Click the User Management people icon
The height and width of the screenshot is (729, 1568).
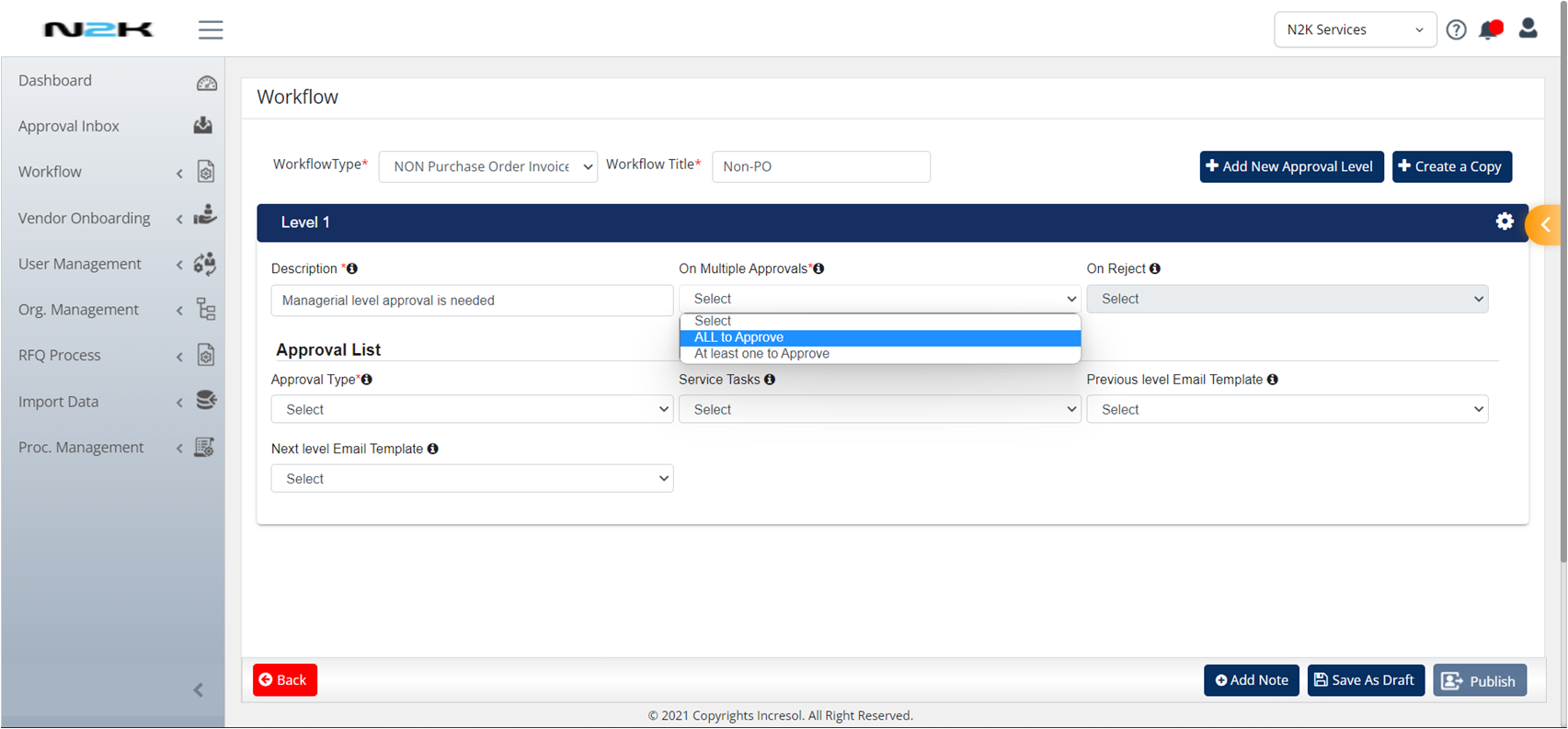(x=205, y=264)
